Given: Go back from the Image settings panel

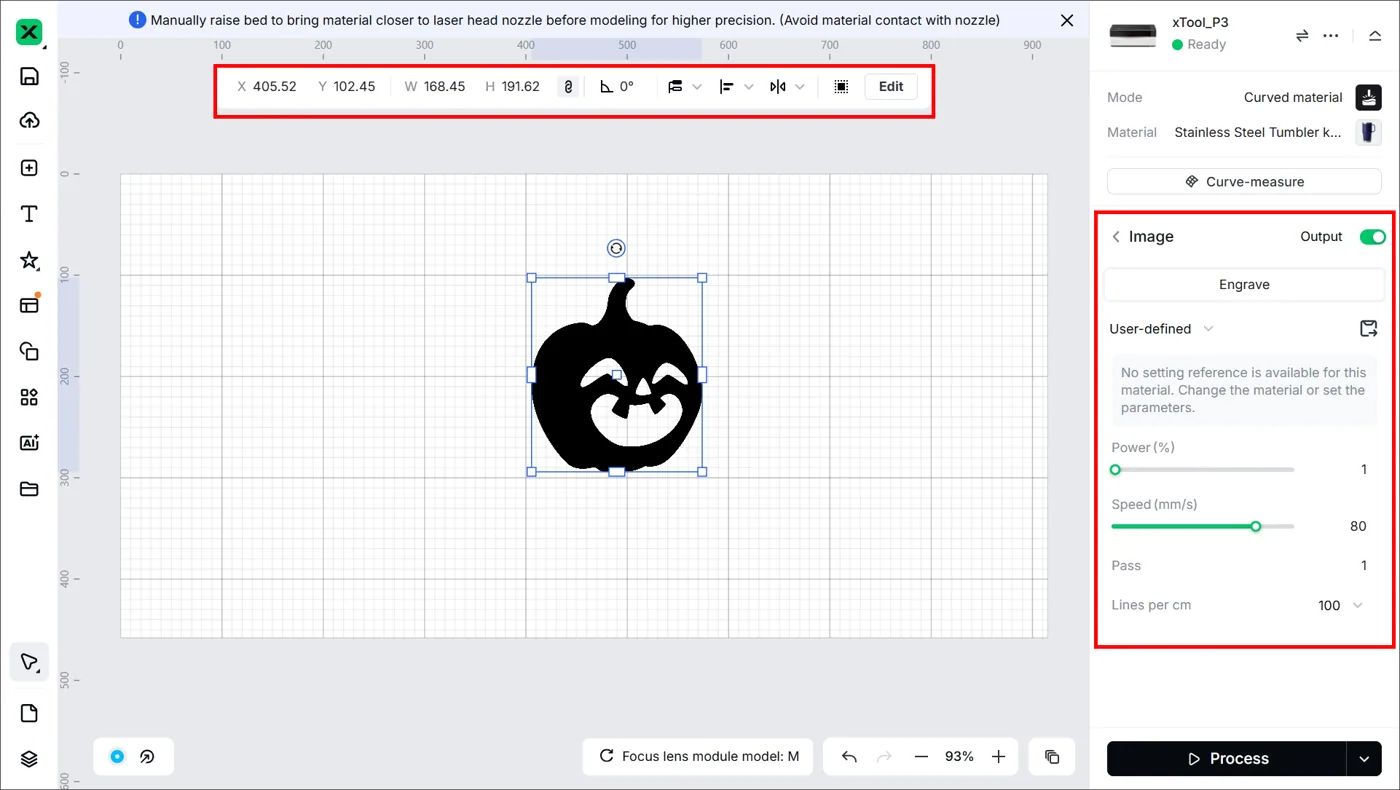Looking at the screenshot, I should [1116, 237].
